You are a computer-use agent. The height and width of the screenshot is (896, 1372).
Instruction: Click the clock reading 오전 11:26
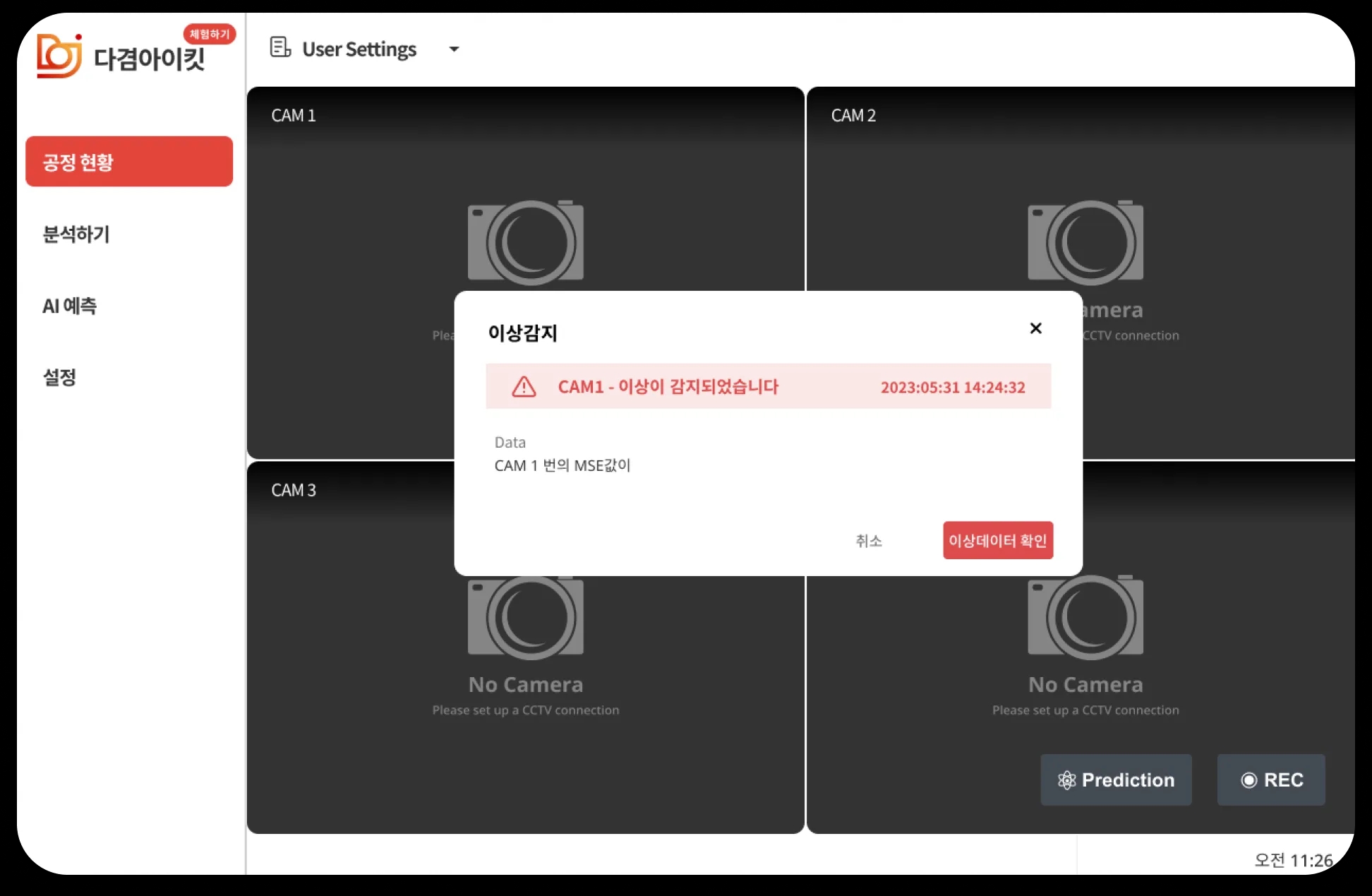(x=1293, y=860)
